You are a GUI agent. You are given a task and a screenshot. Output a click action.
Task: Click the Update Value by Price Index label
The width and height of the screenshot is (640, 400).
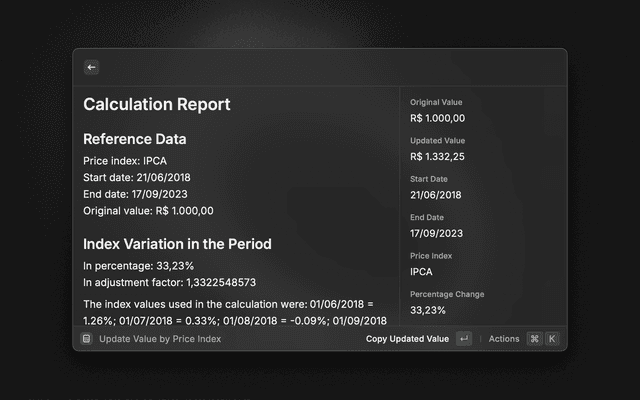click(160, 339)
